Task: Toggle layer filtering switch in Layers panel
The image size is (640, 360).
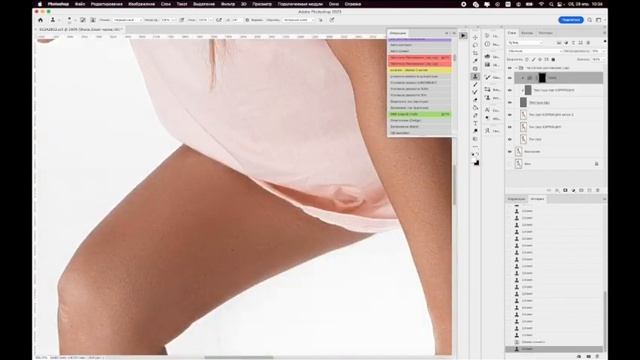Action: pos(605,41)
